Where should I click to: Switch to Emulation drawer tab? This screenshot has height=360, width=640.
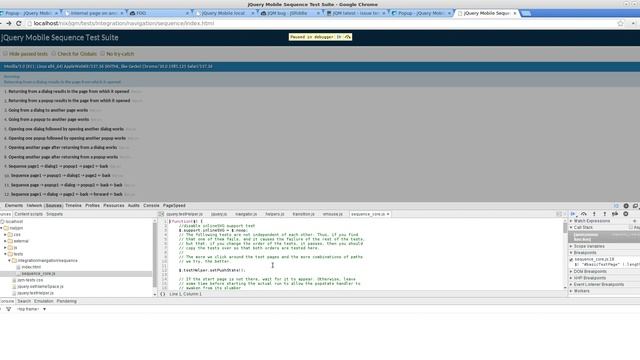tap(44, 301)
